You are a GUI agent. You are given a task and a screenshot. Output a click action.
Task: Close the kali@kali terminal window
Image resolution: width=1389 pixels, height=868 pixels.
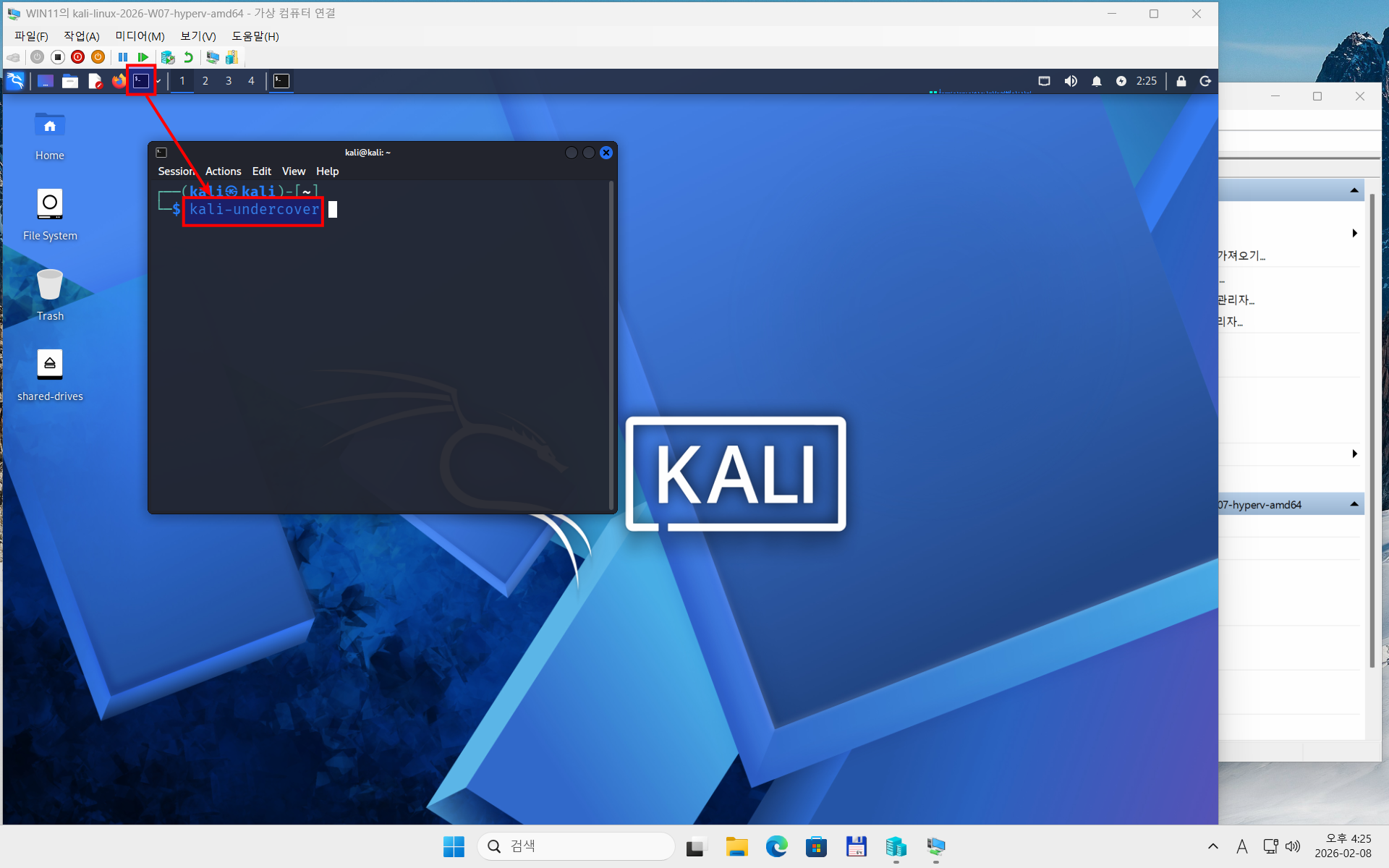tap(606, 153)
